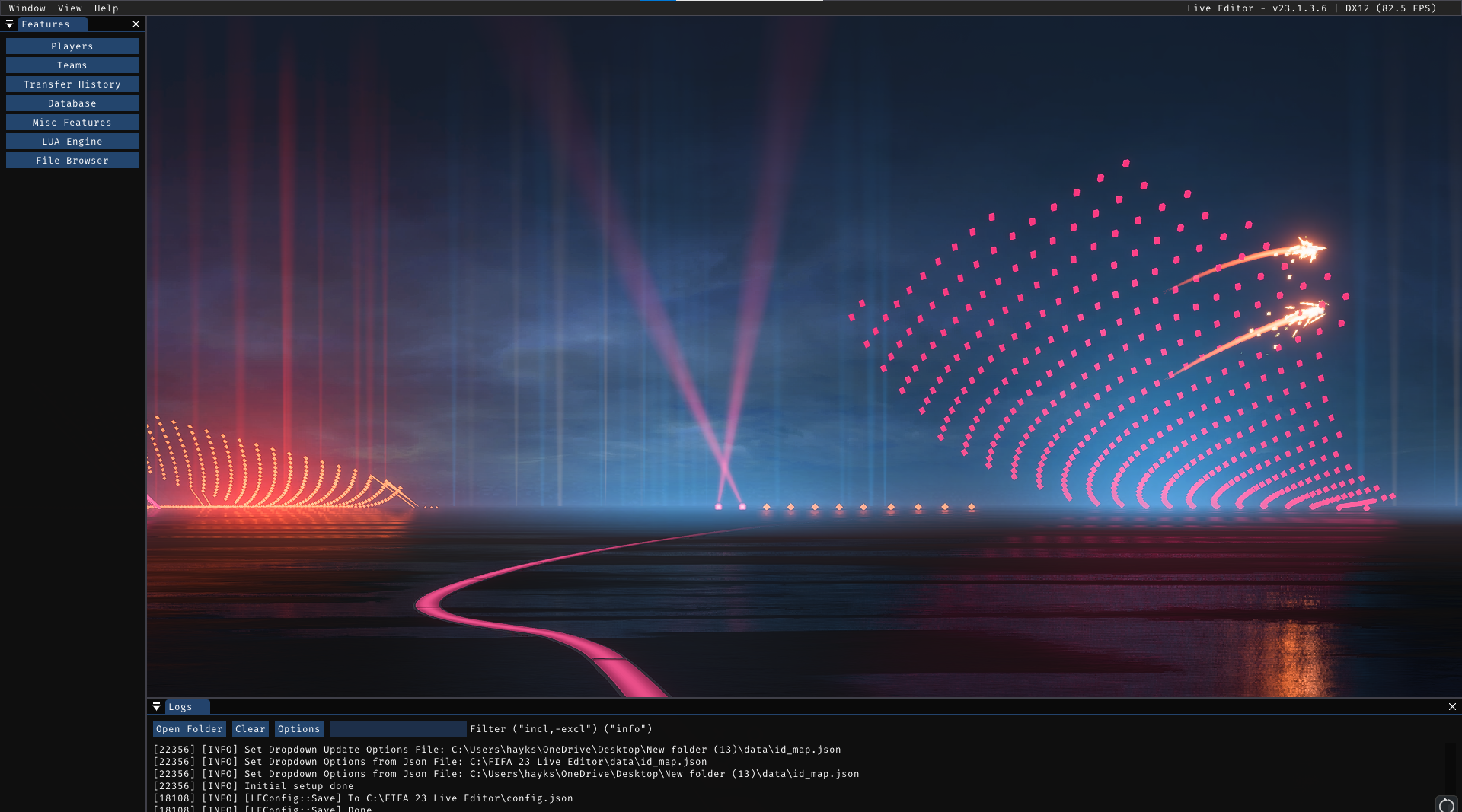The width and height of the screenshot is (1462, 812).
Task: Close the Features panel
Action: [136, 24]
